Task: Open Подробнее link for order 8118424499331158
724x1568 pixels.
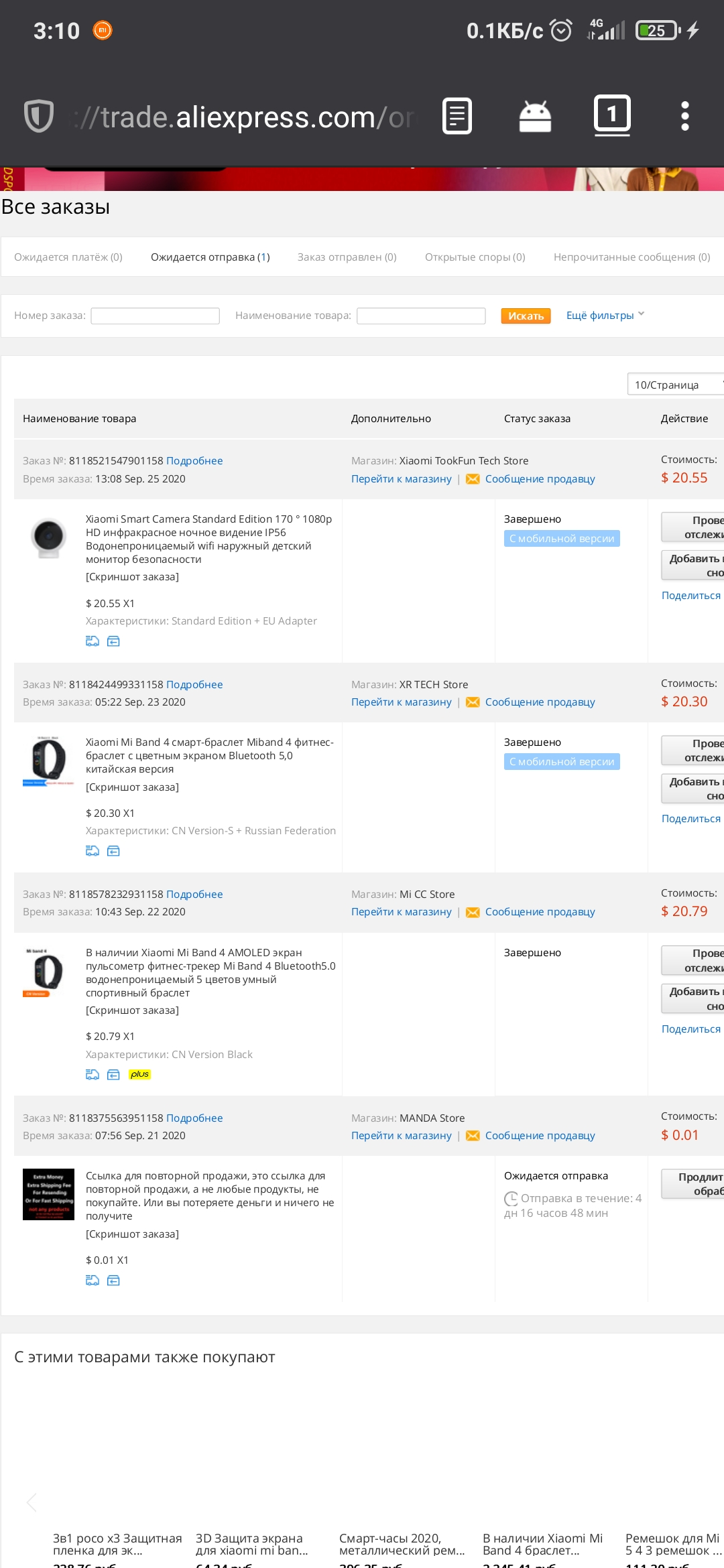Action: [194, 684]
